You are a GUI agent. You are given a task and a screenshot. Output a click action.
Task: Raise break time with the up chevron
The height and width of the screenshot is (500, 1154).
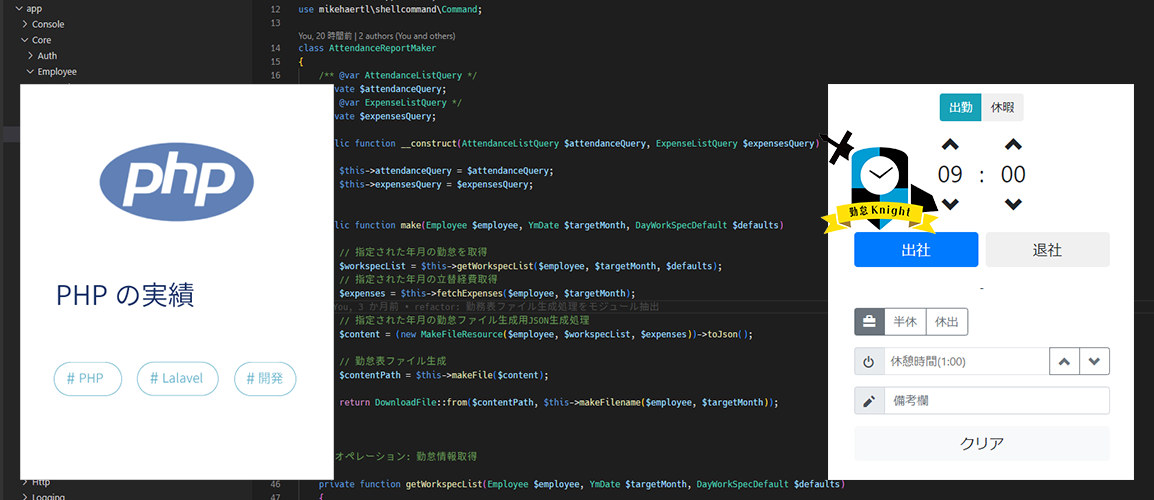pyautogui.click(x=1064, y=362)
